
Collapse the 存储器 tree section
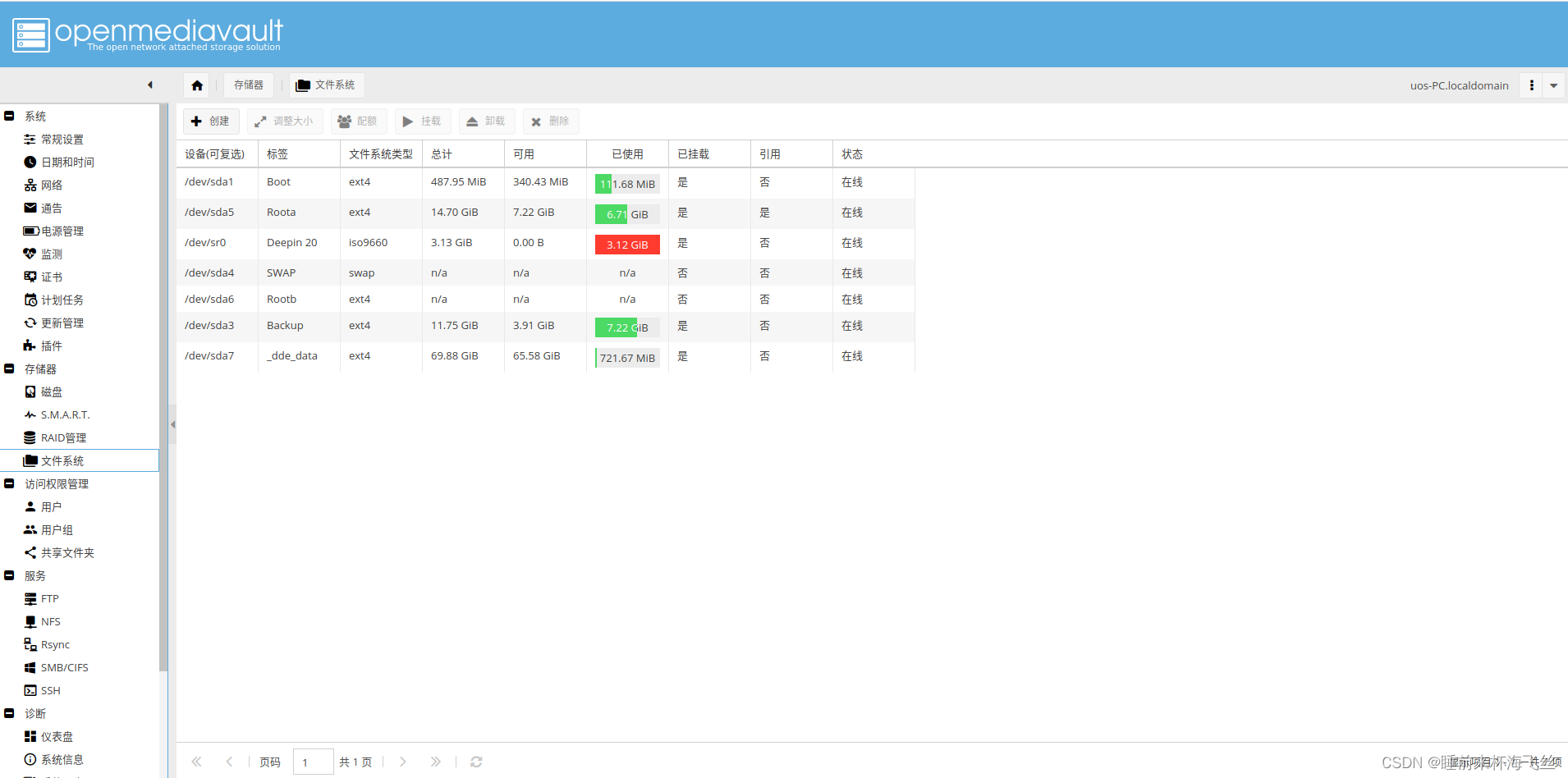point(9,368)
